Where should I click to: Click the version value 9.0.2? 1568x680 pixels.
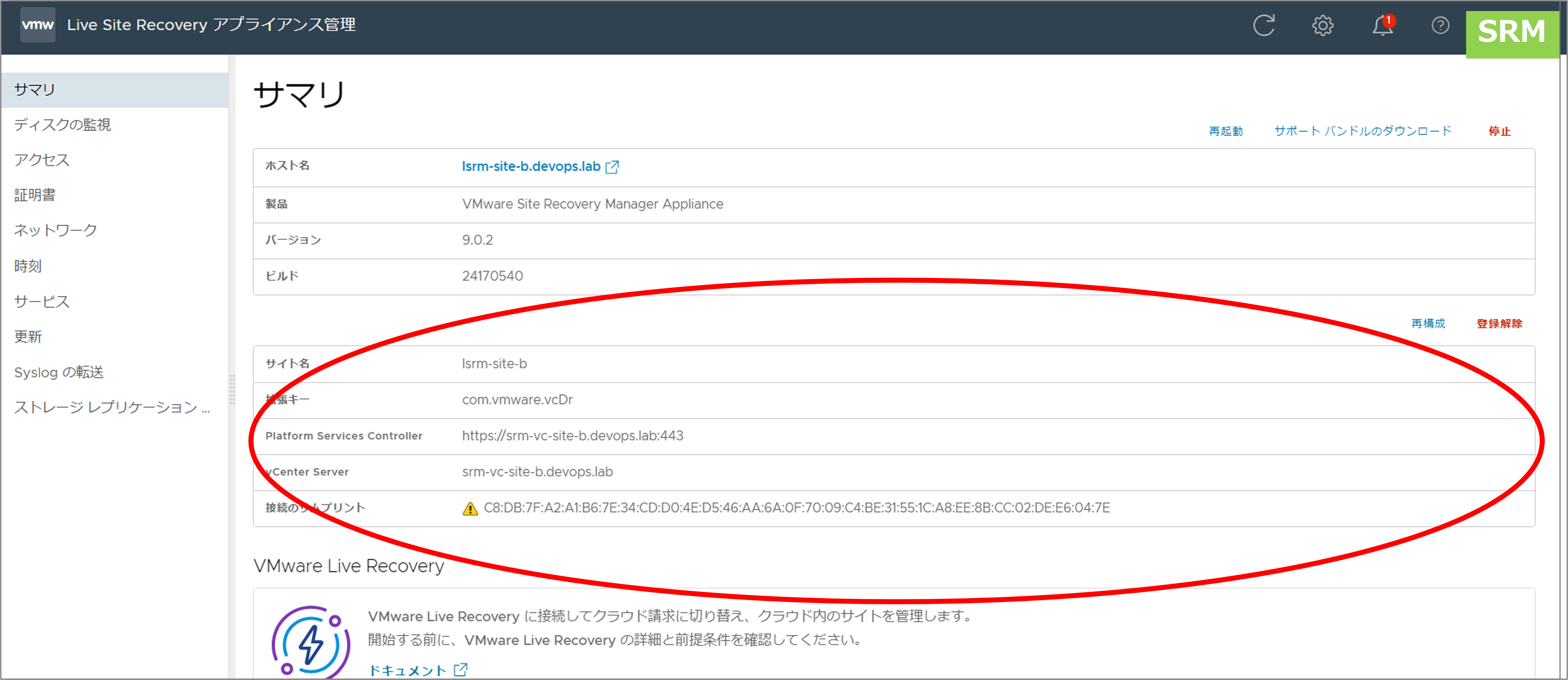click(x=477, y=240)
